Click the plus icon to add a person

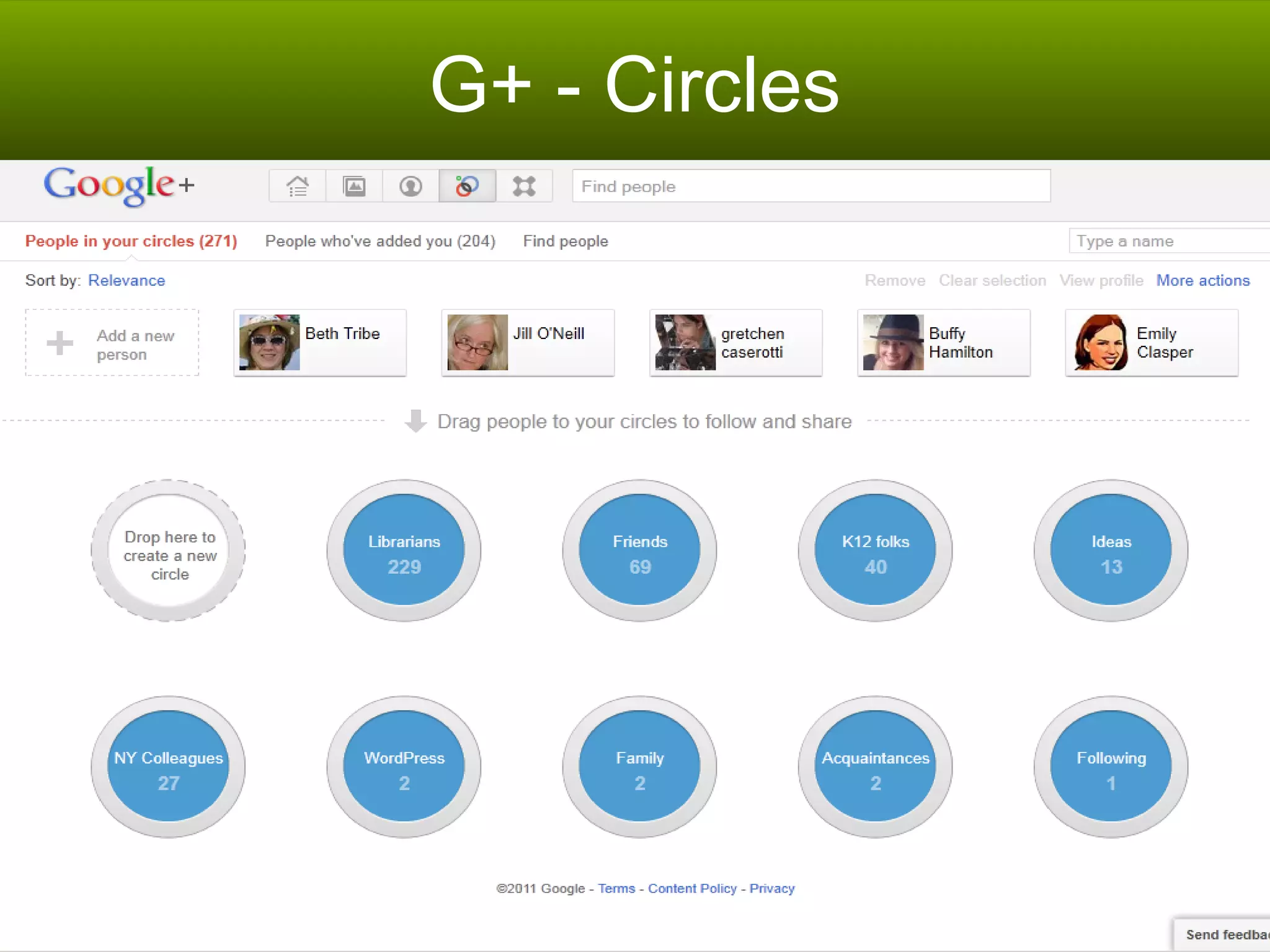60,343
